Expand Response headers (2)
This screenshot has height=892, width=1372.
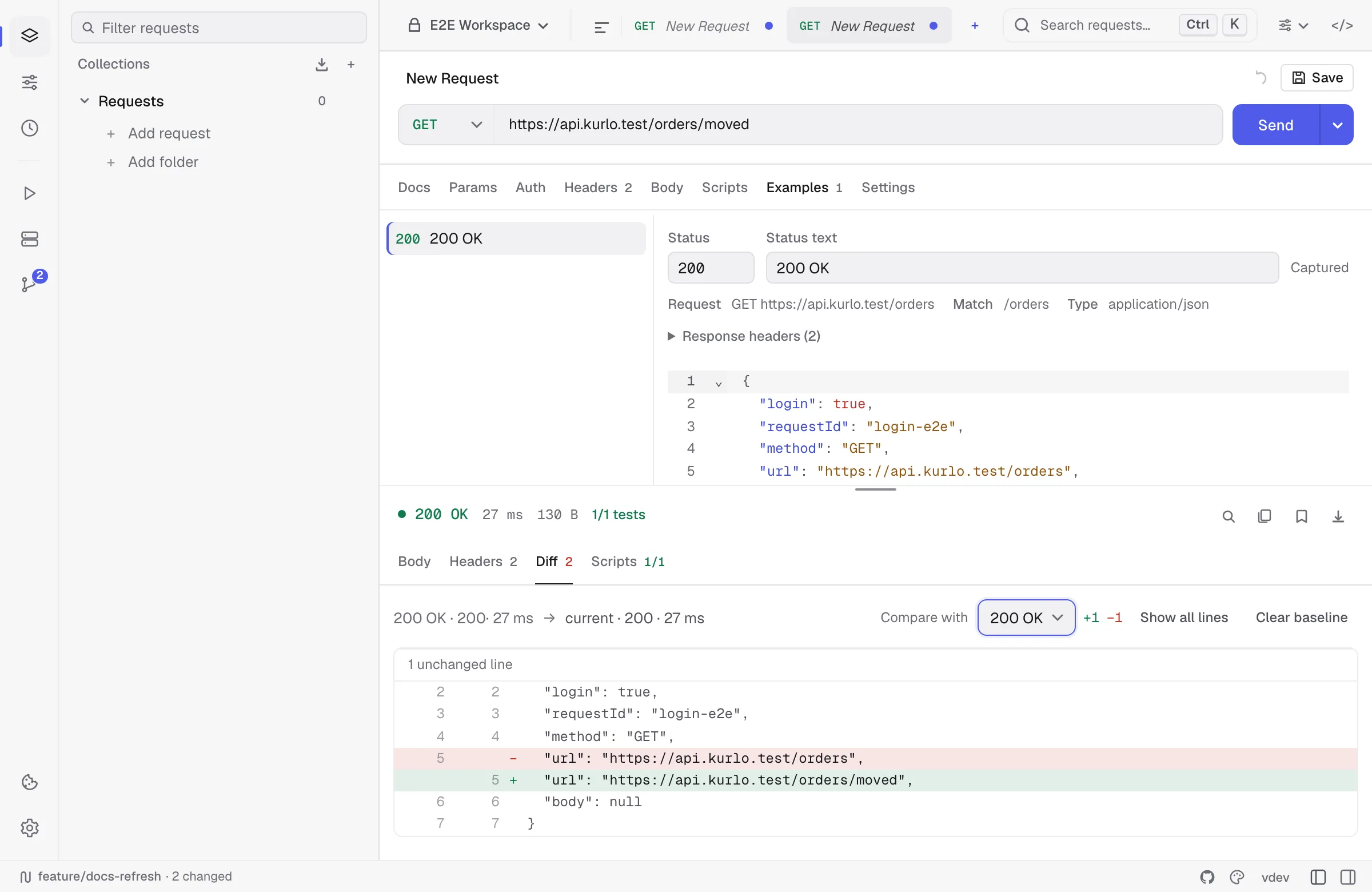(744, 336)
